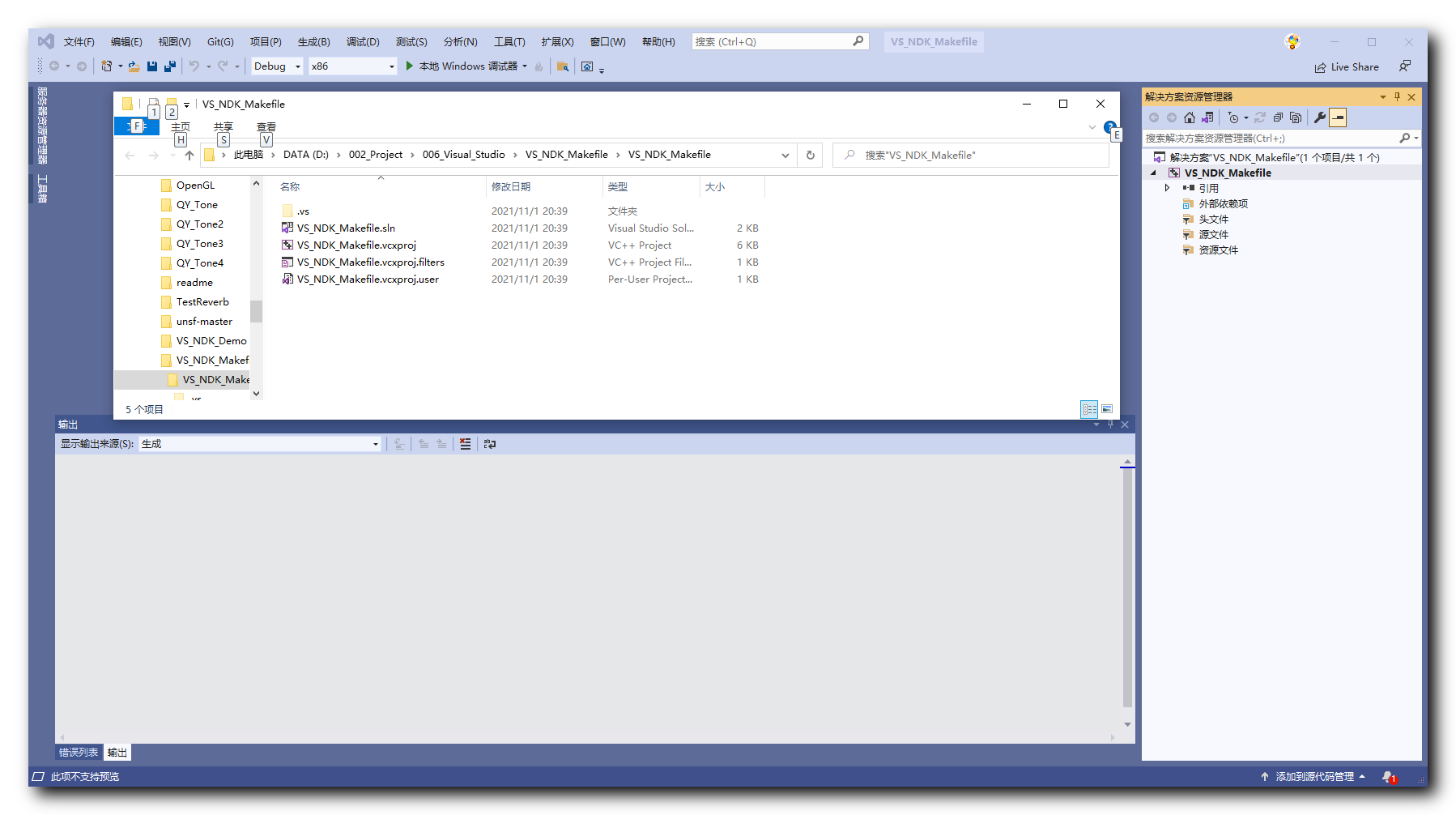Screen dimensions: 1456x815
Task: Select 资源文件 folder in Solution Explorer
Action: [1218, 250]
